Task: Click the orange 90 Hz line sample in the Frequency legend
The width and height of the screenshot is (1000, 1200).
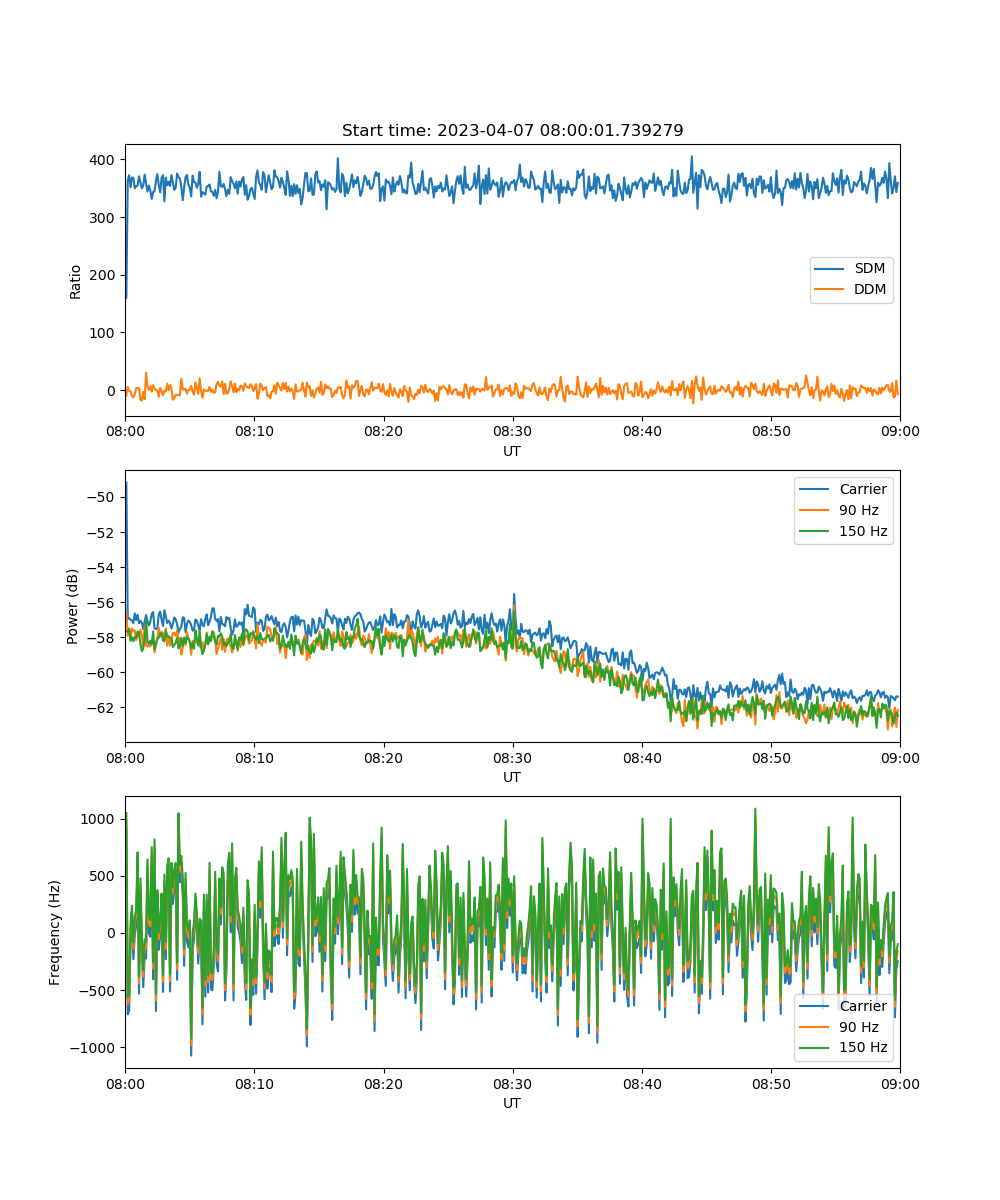Action: (816, 1027)
